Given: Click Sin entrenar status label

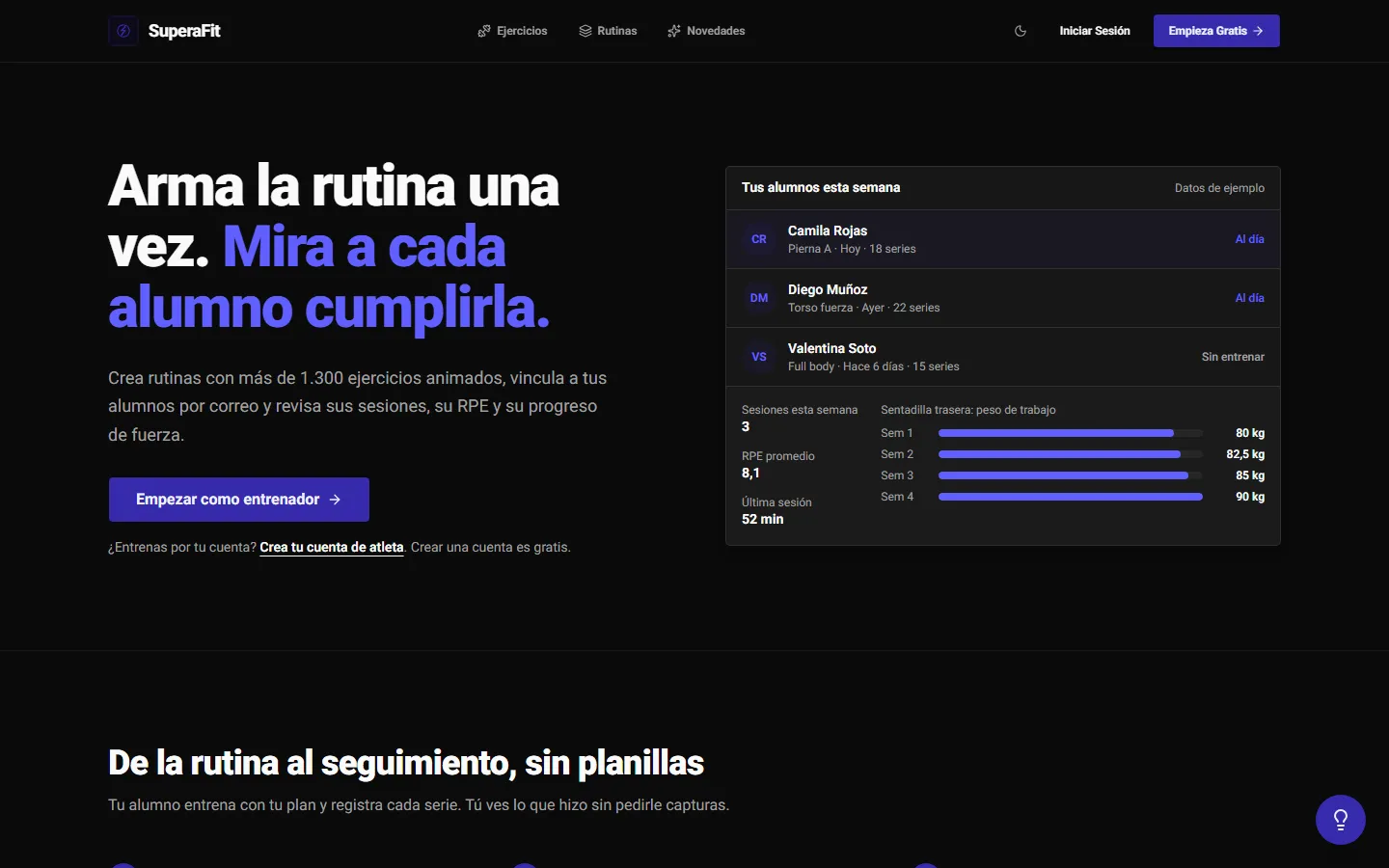Looking at the screenshot, I should pos(1233,357).
